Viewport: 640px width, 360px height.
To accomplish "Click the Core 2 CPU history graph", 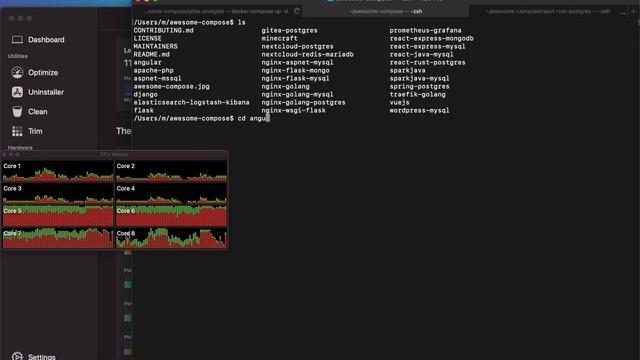I will coord(171,171).
